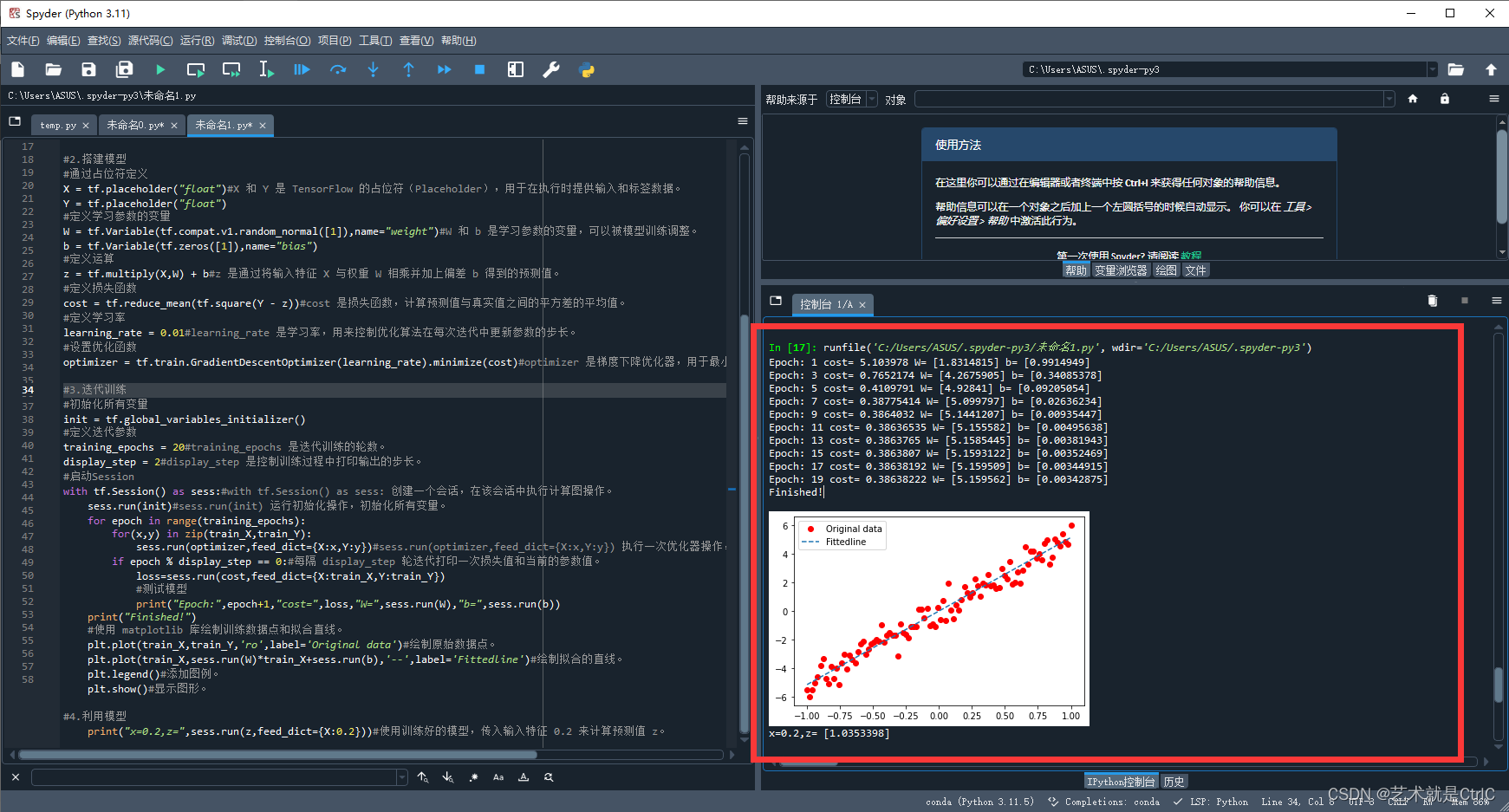
Task: Toggle whole-word search in the find bar
Action: pos(524,777)
